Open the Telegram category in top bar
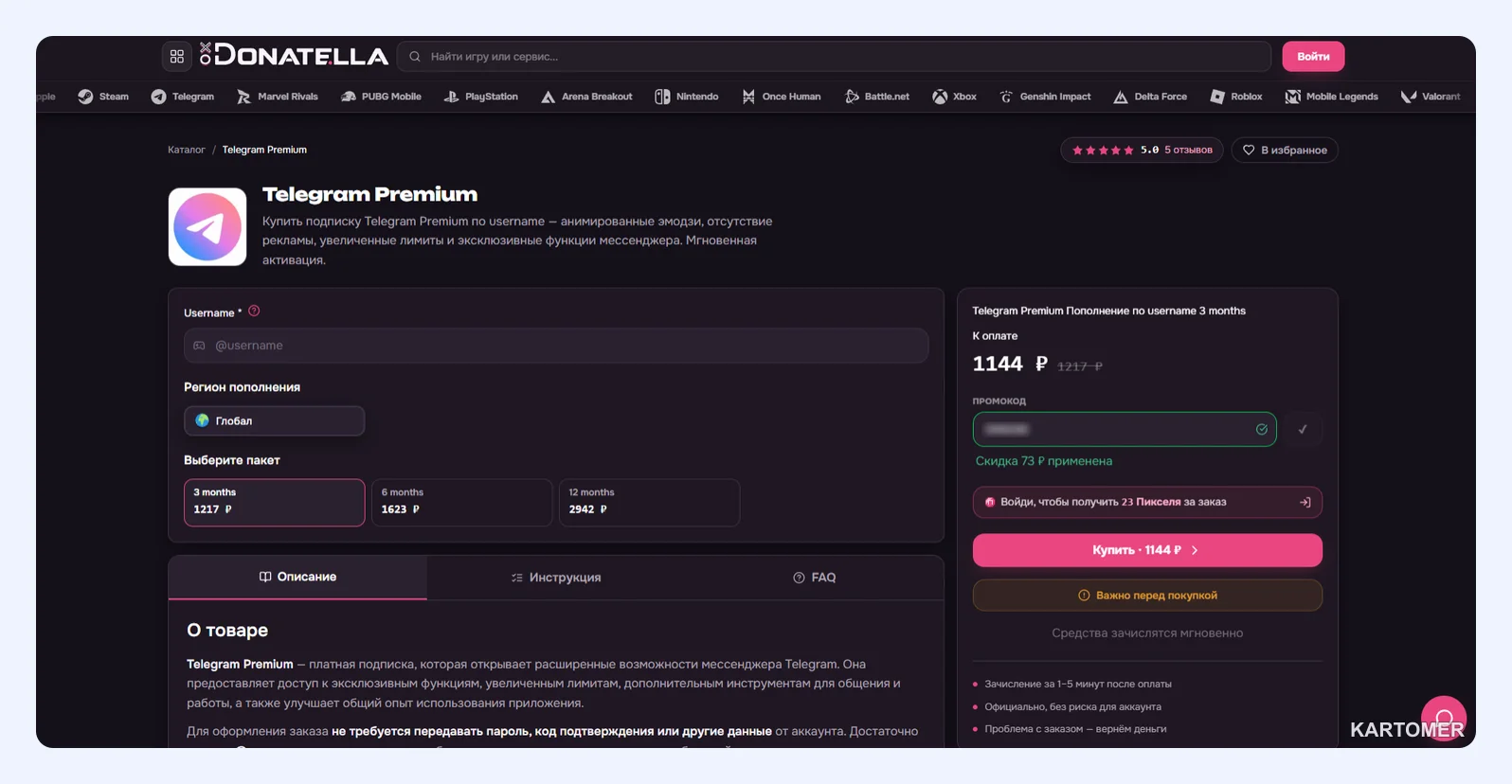The image size is (1512, 784). click(x=183, y=97)
